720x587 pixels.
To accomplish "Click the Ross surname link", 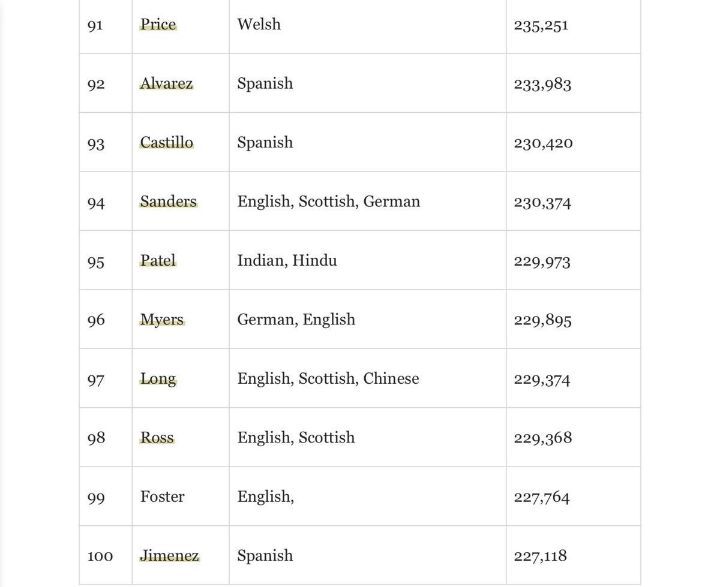I will click(x=157, y=438).
